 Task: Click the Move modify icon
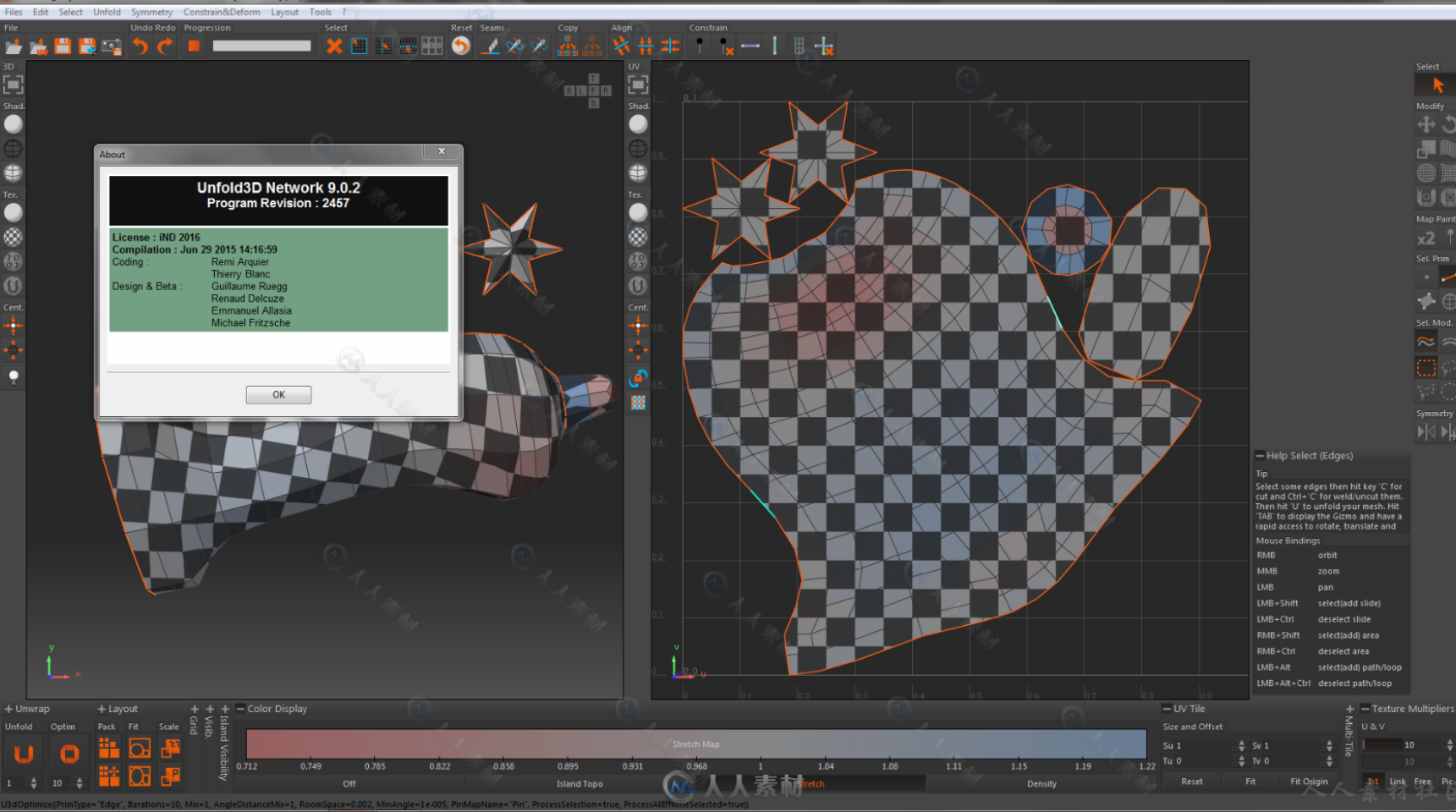(1426, 124)
